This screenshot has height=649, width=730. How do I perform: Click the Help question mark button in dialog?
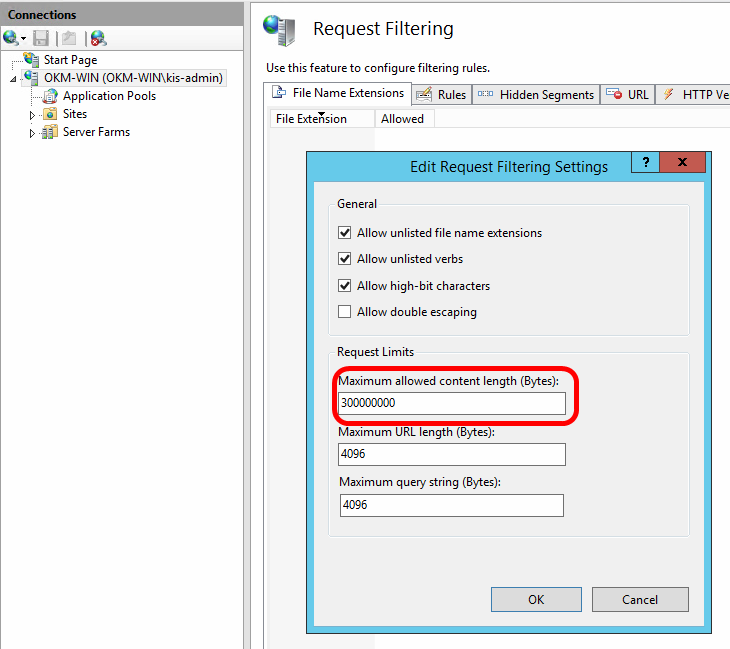click(x=647, y=163)
